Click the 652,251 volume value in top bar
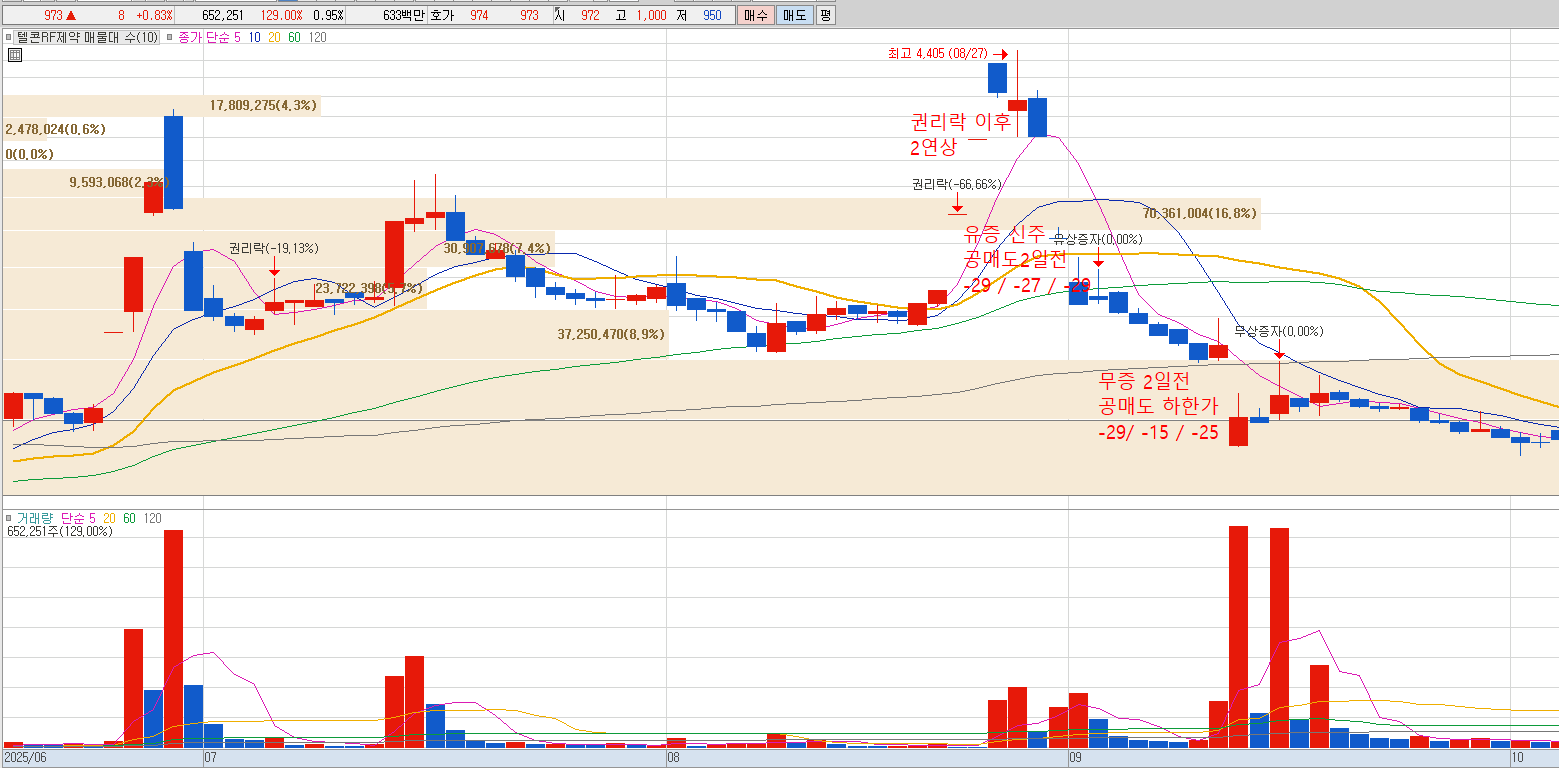1559x768 pixels. point(225,16)
